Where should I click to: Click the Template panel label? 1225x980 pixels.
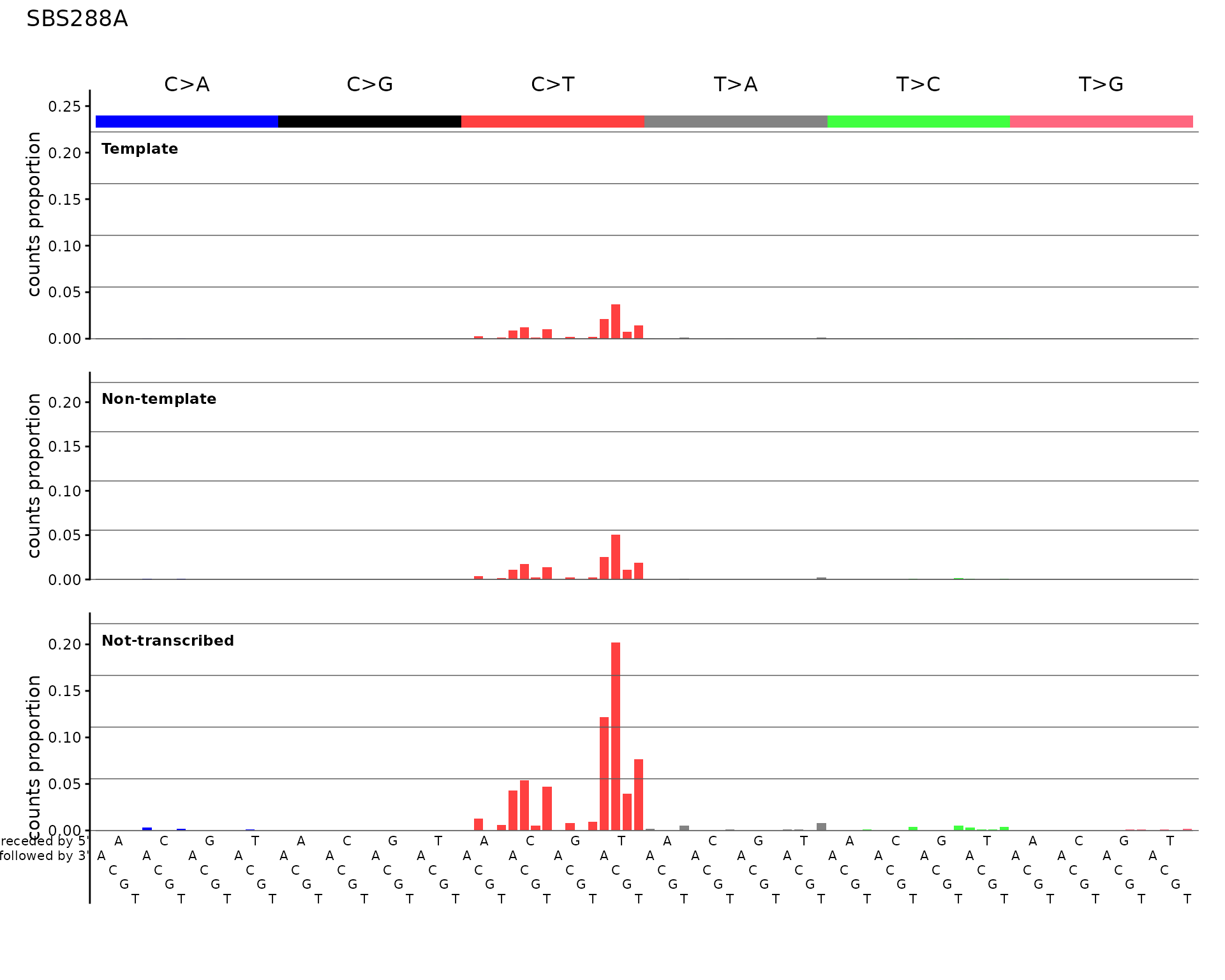[x=140, y=149]
